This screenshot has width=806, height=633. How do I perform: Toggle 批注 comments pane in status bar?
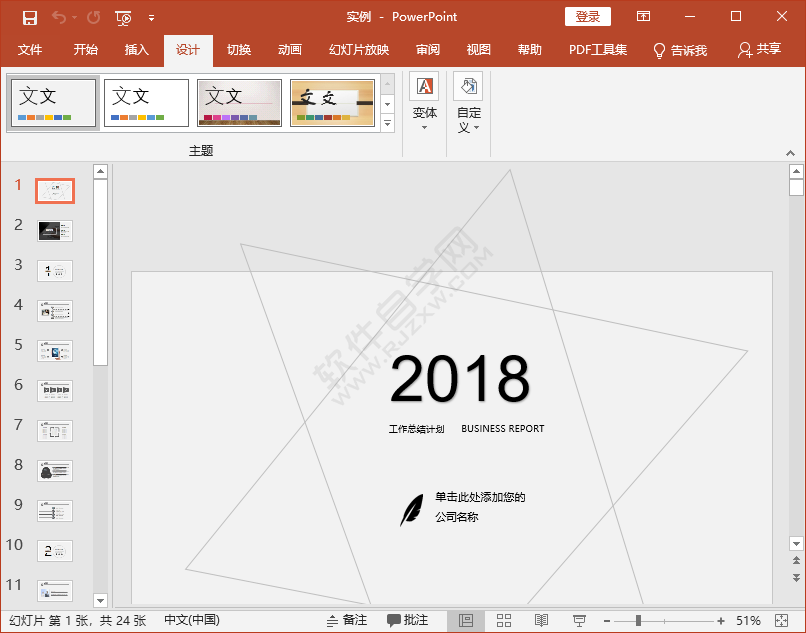(407, 621)
